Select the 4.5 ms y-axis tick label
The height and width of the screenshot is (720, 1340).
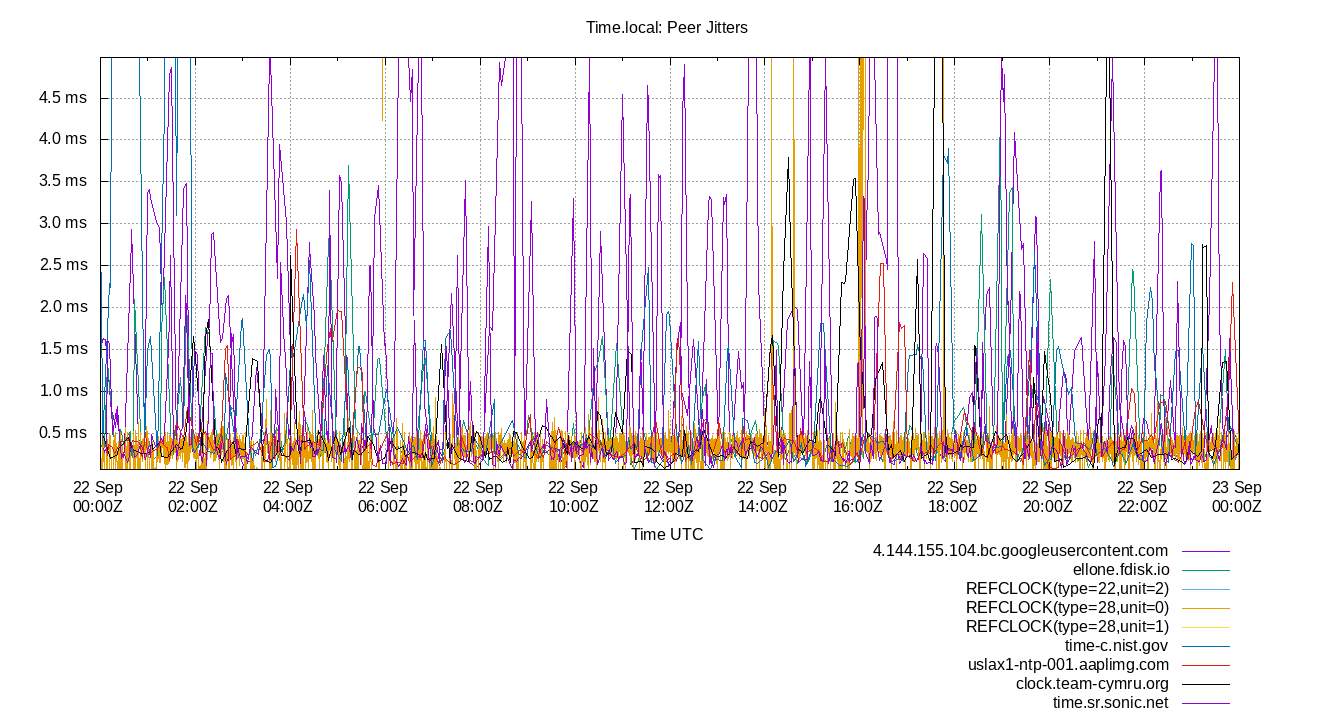[63, 98]
